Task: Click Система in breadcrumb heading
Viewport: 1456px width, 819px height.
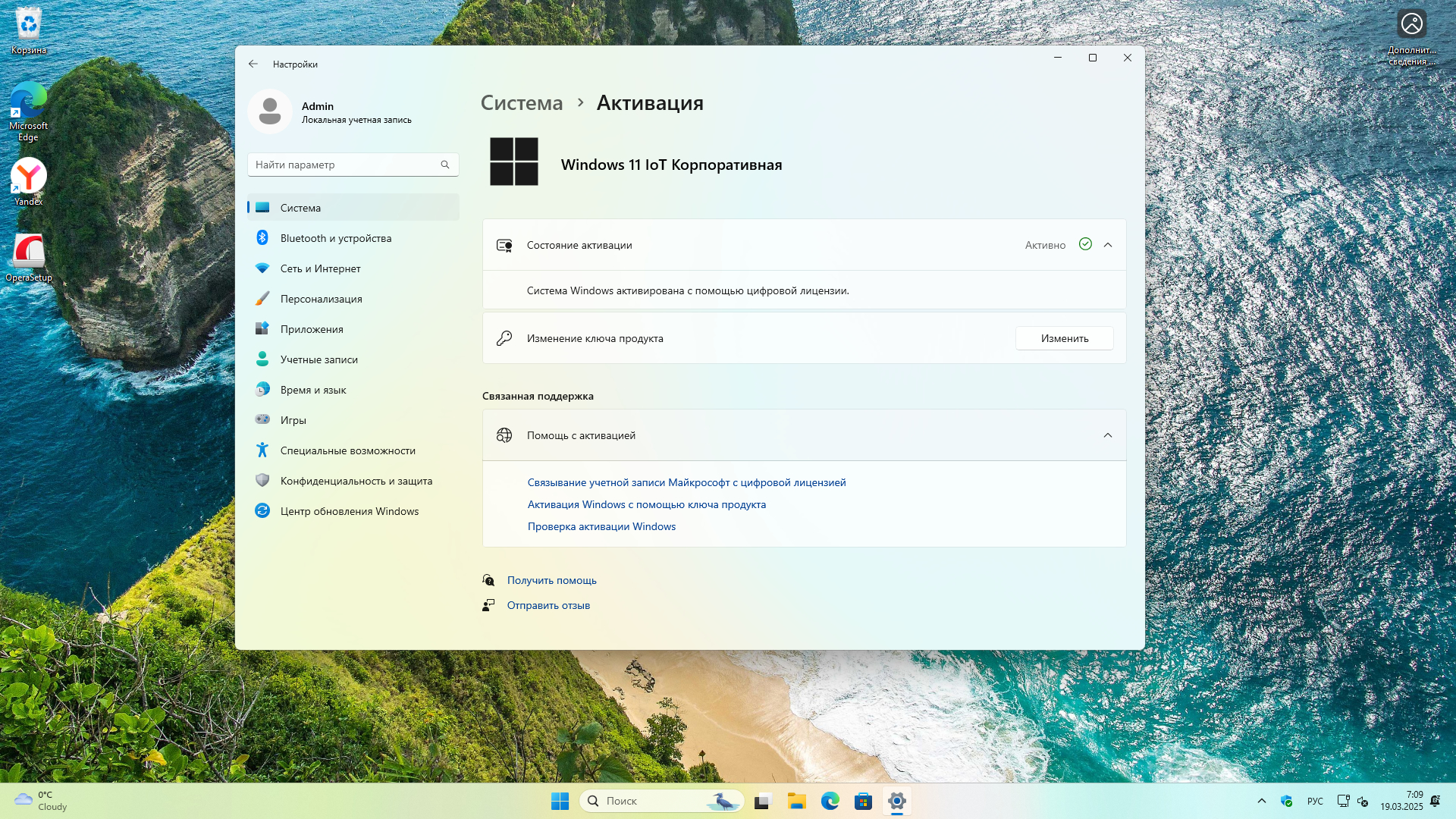Action: tap(522, 103)
